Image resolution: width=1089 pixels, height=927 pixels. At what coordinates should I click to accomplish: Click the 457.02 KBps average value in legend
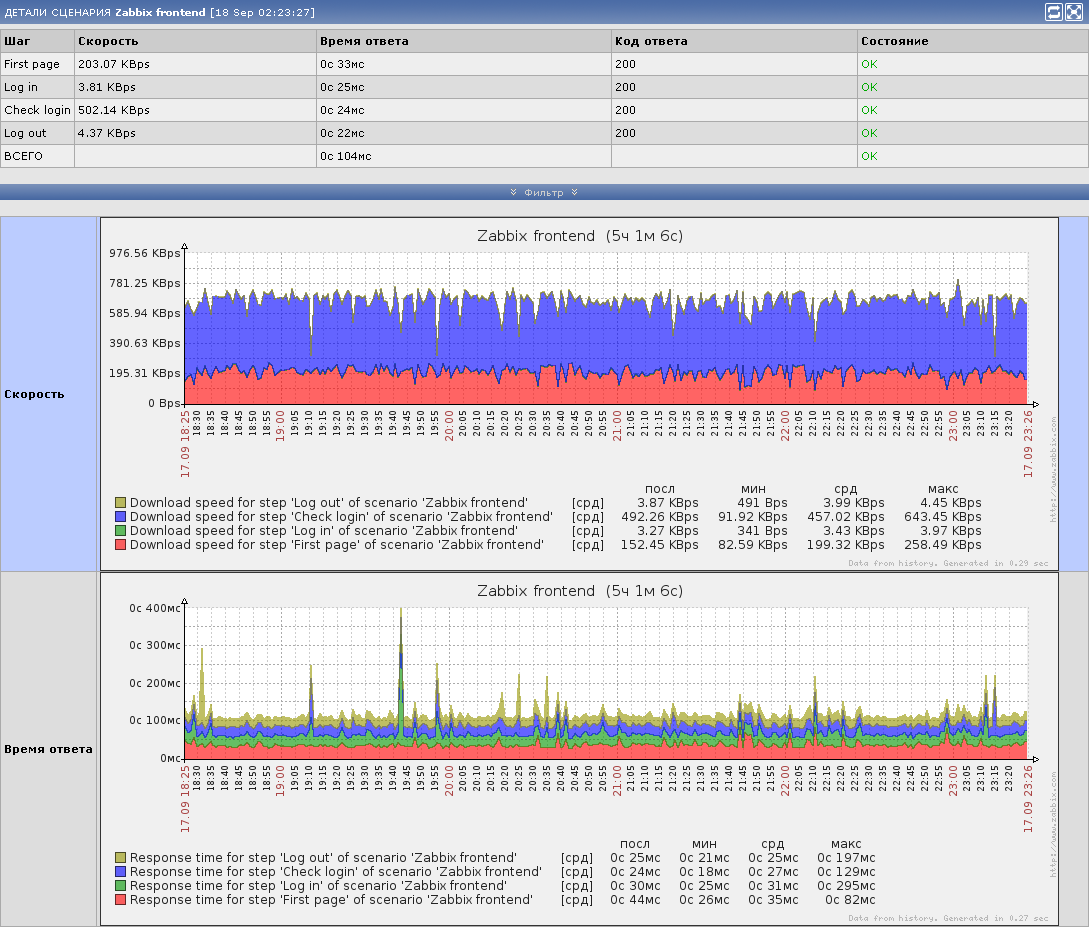pyautogui.click(x=845, y=517)
